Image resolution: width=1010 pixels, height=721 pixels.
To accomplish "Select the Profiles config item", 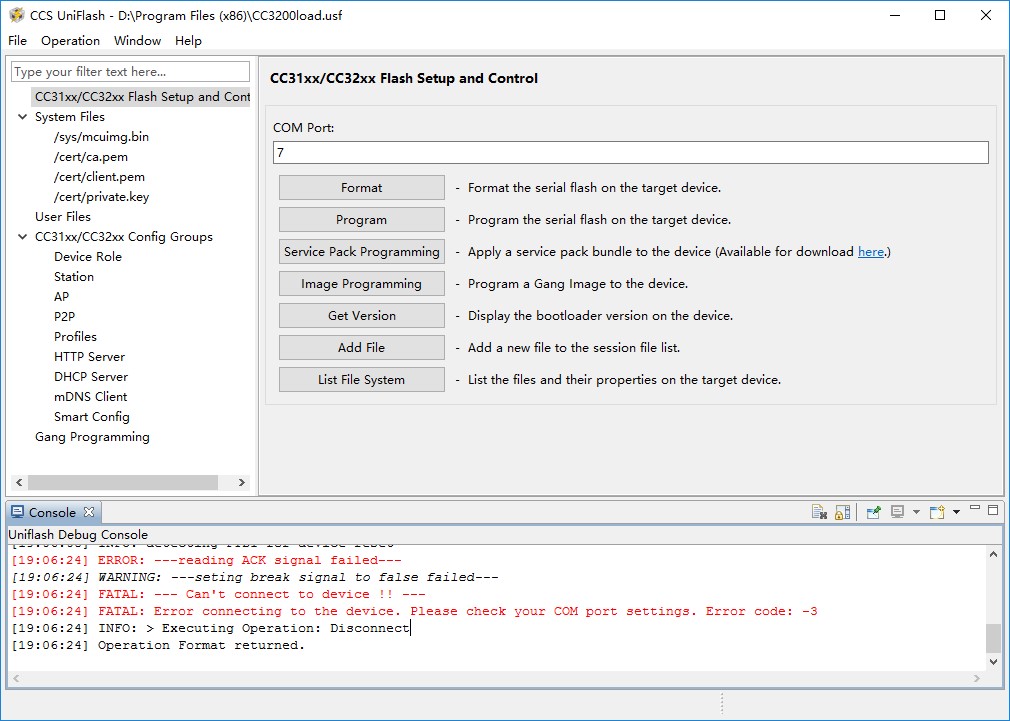I will pyautogui.click(x=75, y=336).
